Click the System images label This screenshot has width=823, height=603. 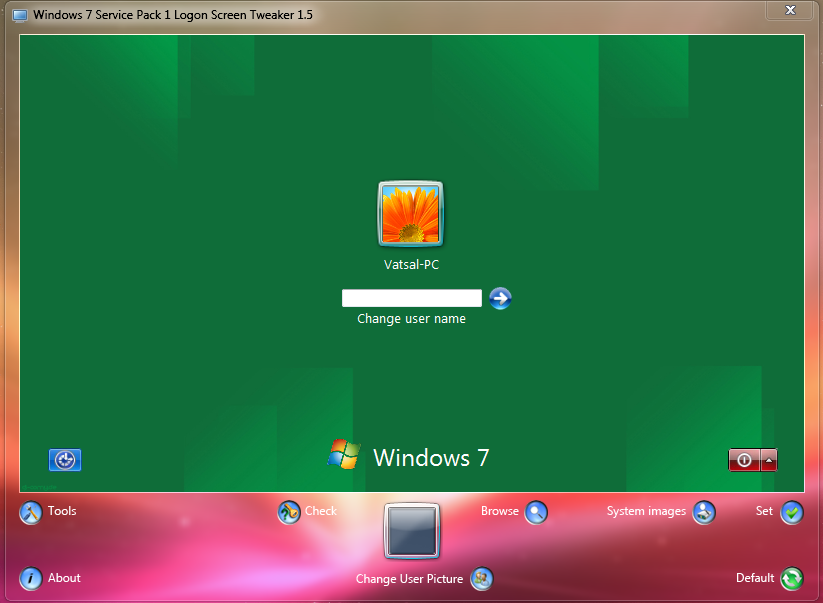[646, 511]
